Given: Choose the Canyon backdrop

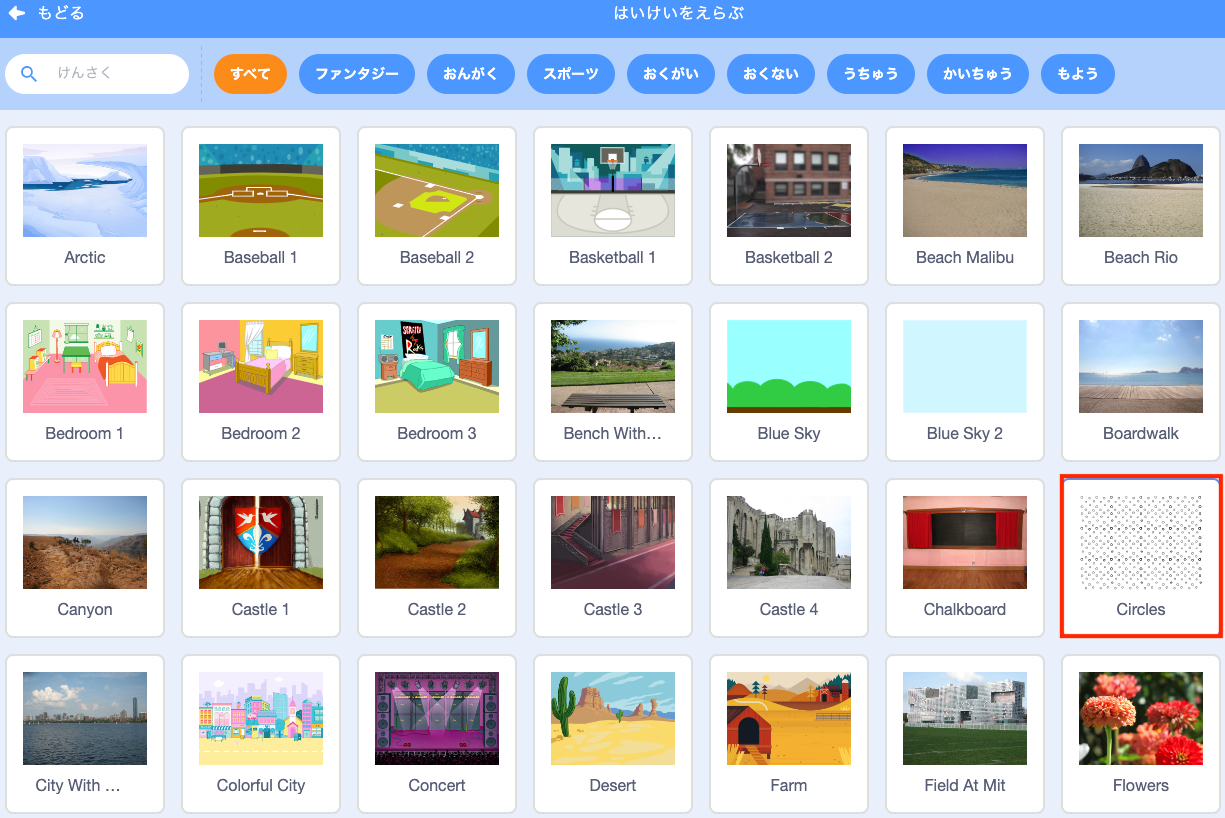Looking at the screenshot, I should 85,558.
